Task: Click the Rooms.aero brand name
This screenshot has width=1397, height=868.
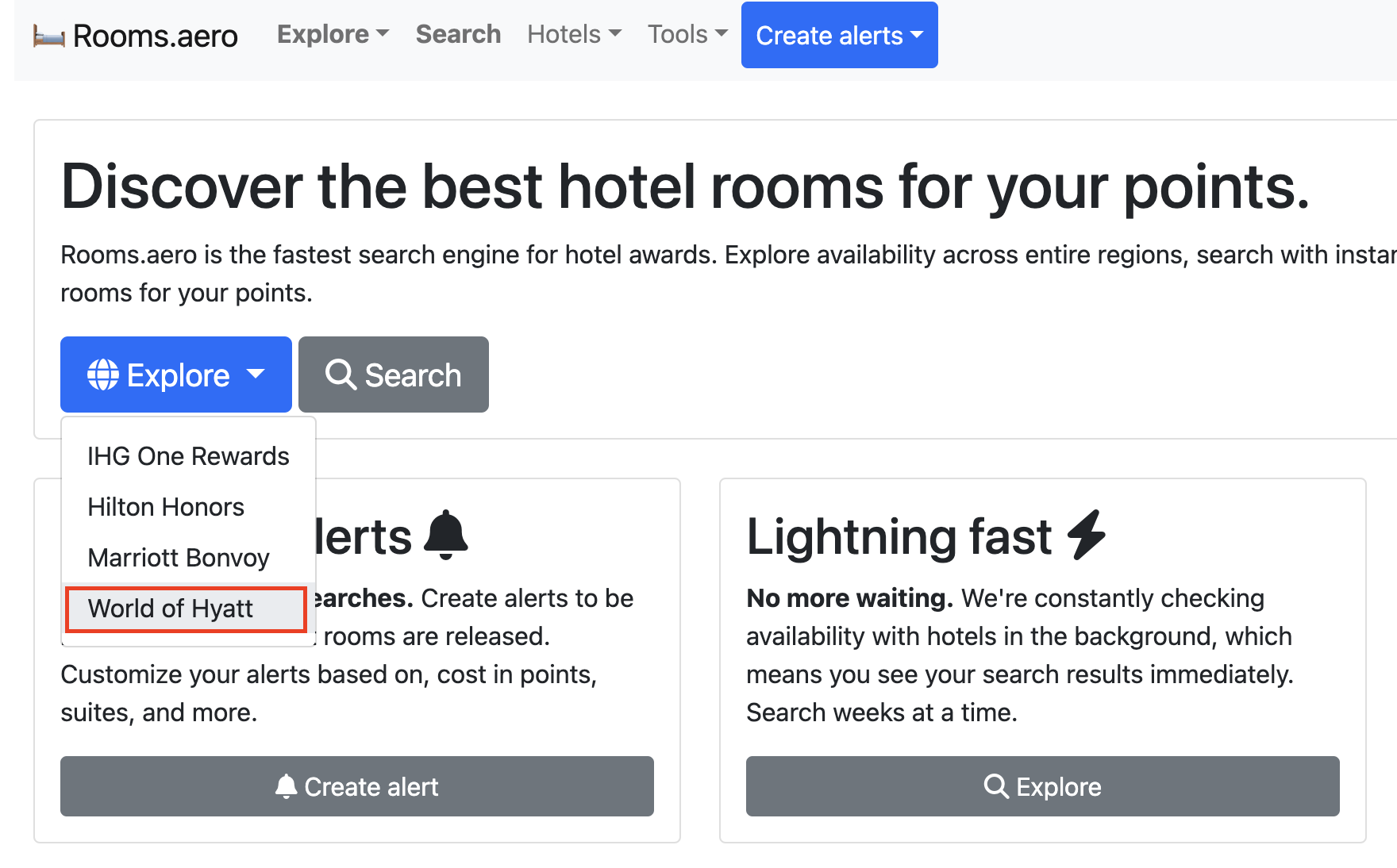Action: click(x=156, y=36)
